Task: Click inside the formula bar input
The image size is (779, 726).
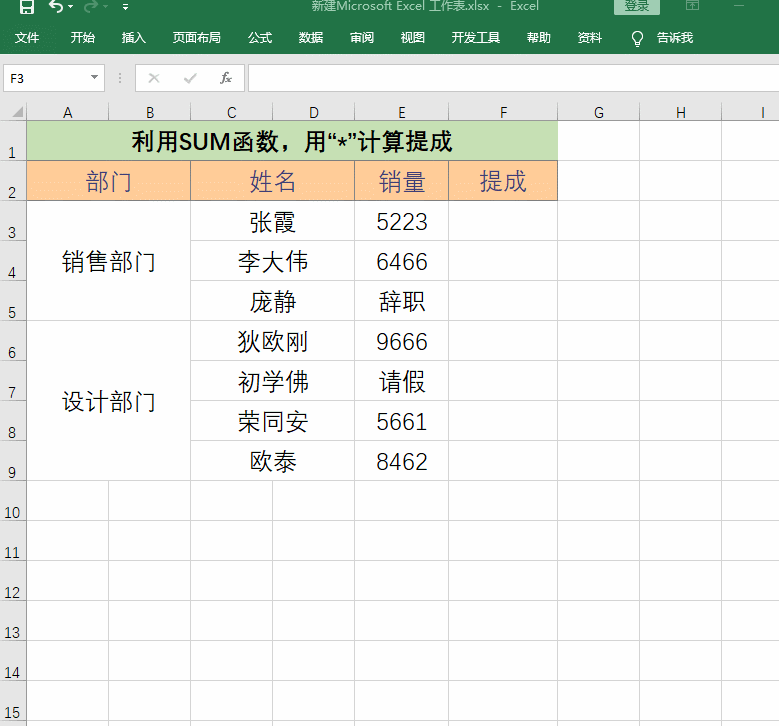Action: point(510,78)
